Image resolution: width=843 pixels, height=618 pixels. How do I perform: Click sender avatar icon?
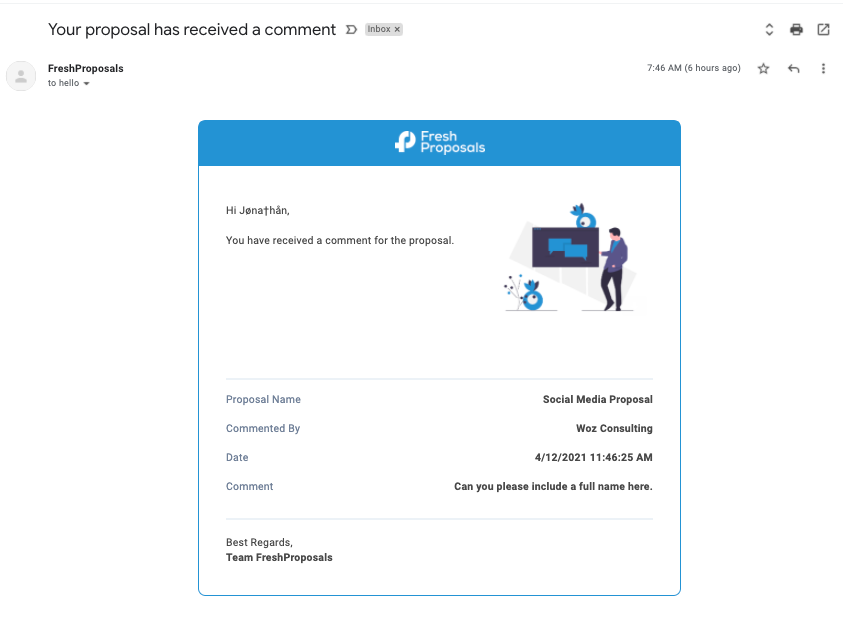21,76
